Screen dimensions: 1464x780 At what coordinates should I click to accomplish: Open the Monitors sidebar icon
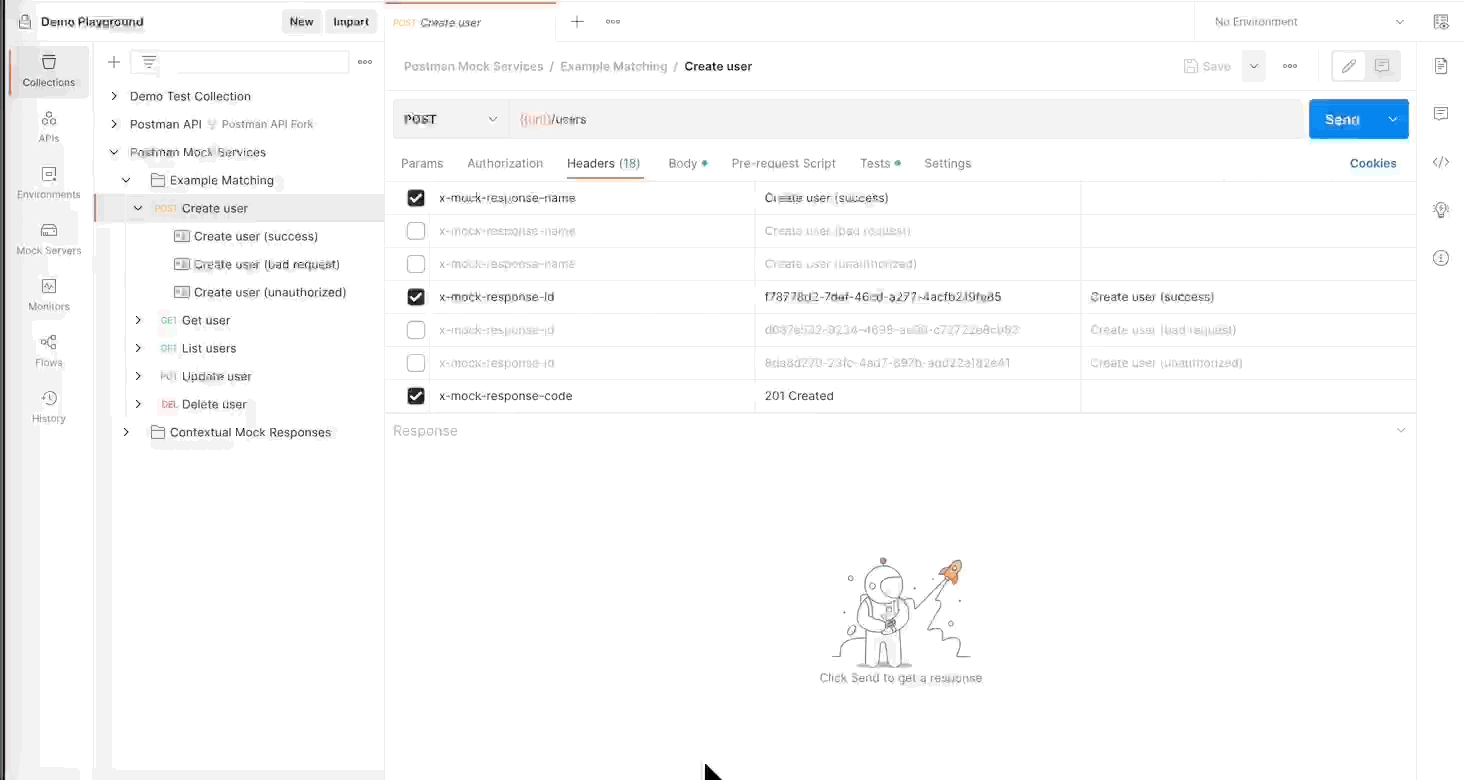[48, 293]
